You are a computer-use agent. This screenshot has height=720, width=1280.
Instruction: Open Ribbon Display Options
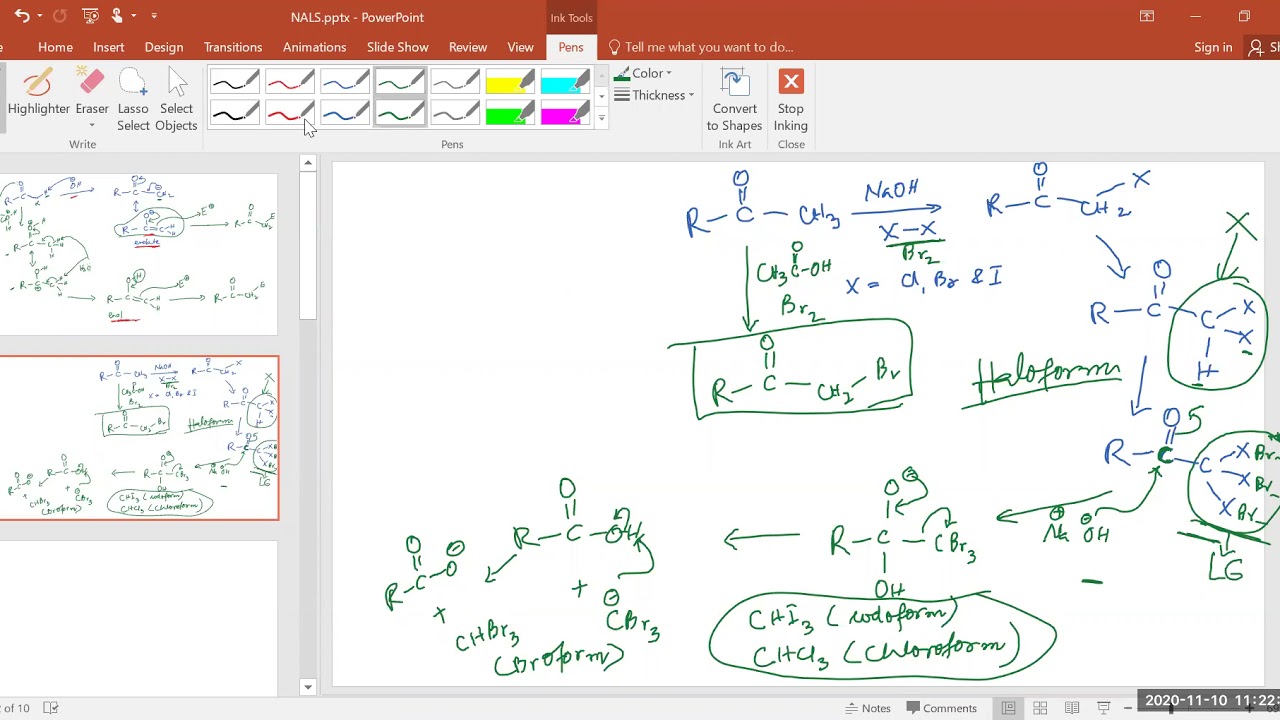tap(1147, 16)
